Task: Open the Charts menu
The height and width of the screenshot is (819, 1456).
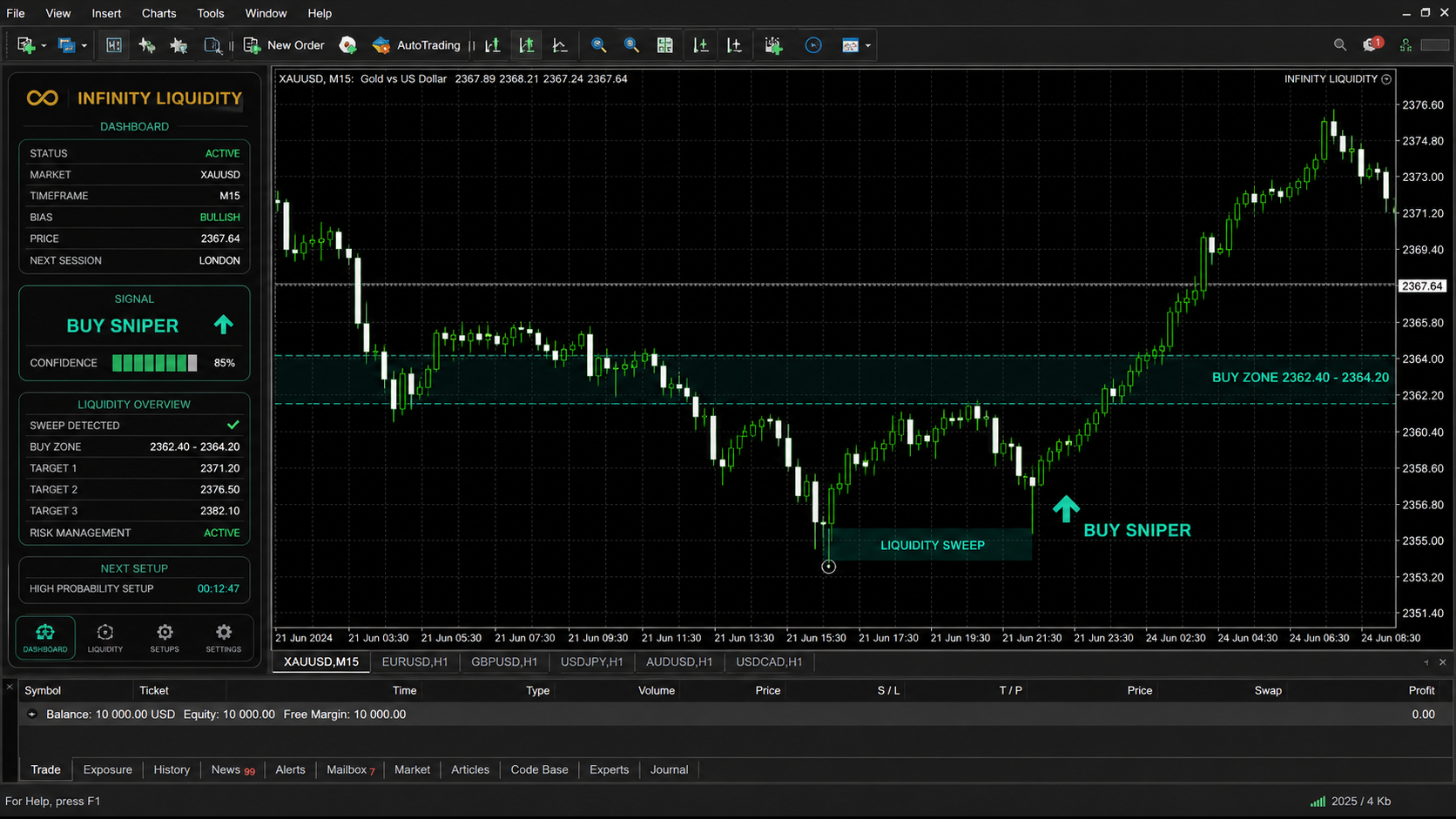Action: pyautogui.click(x=158, y=13)
